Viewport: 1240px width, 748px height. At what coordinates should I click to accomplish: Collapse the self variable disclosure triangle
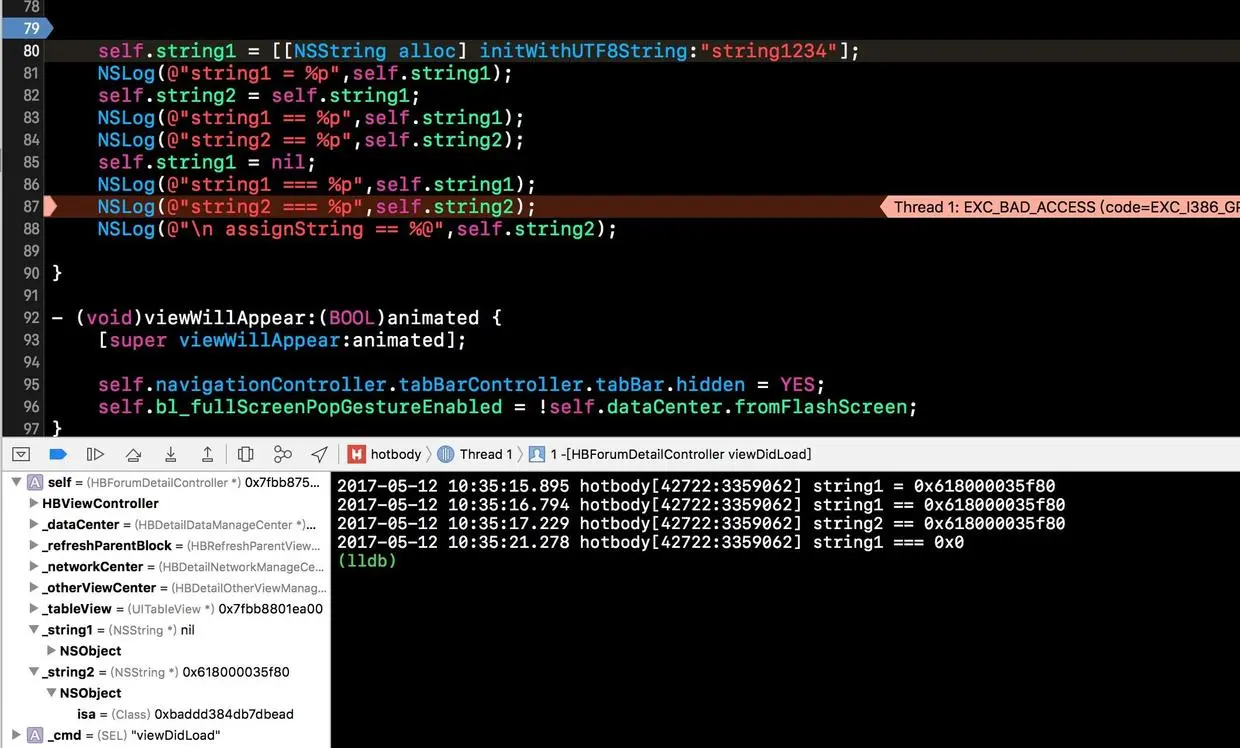[x=15, y=482]
